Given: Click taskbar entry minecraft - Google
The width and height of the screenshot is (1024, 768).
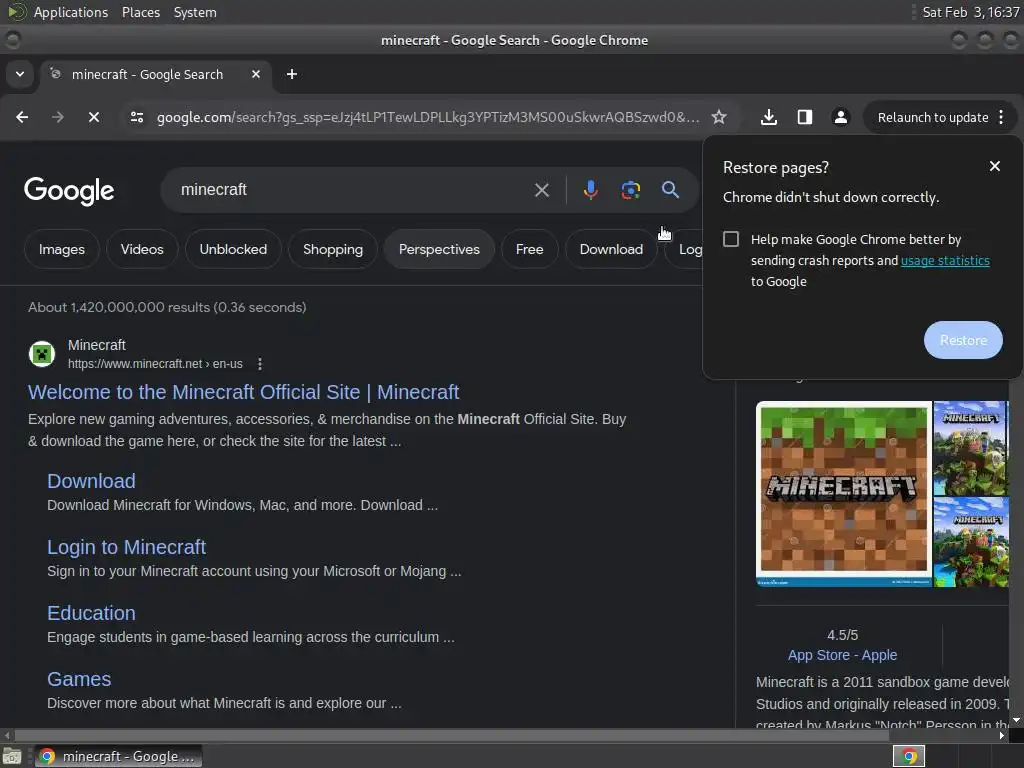Looking at the screenshot, I should 119,756.
